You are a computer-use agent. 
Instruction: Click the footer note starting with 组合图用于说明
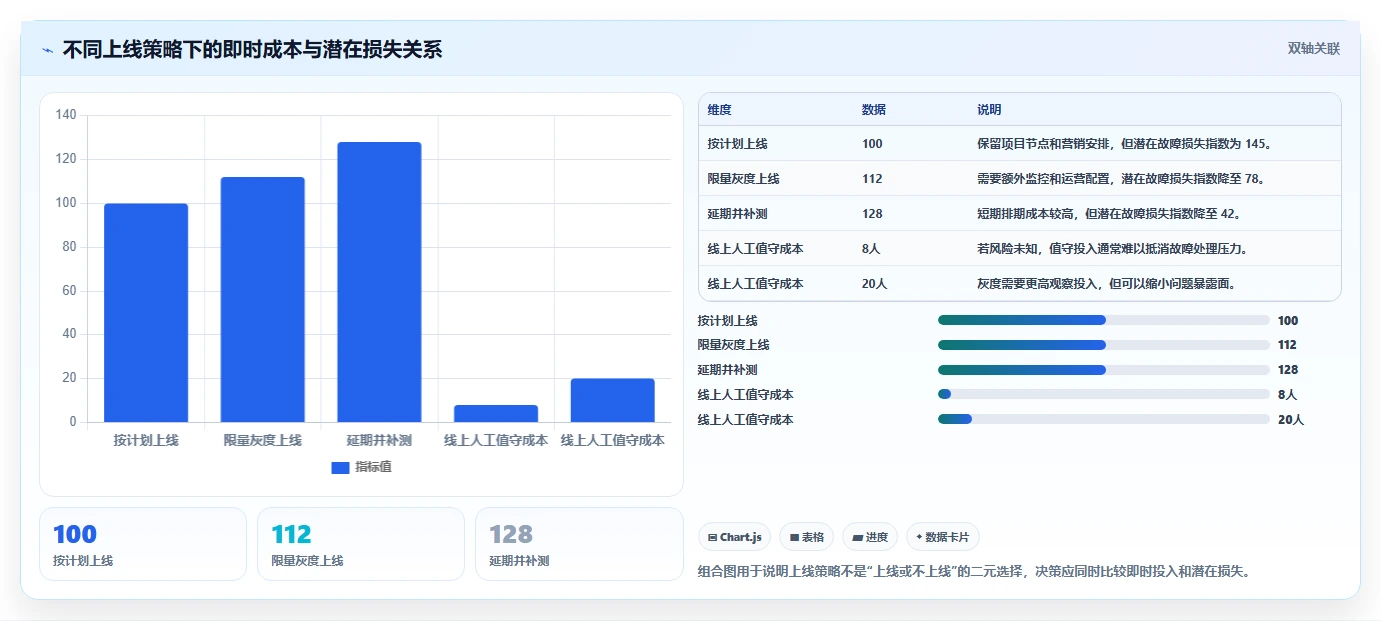tap(974, 572)
